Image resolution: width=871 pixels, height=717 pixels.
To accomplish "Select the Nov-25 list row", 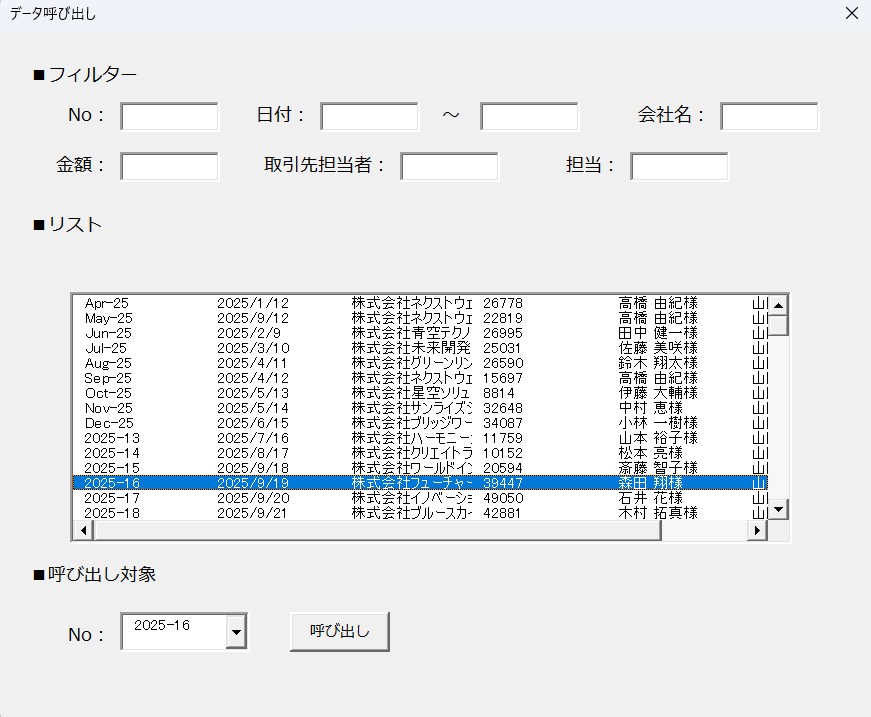I will click(x=420, y=408).
